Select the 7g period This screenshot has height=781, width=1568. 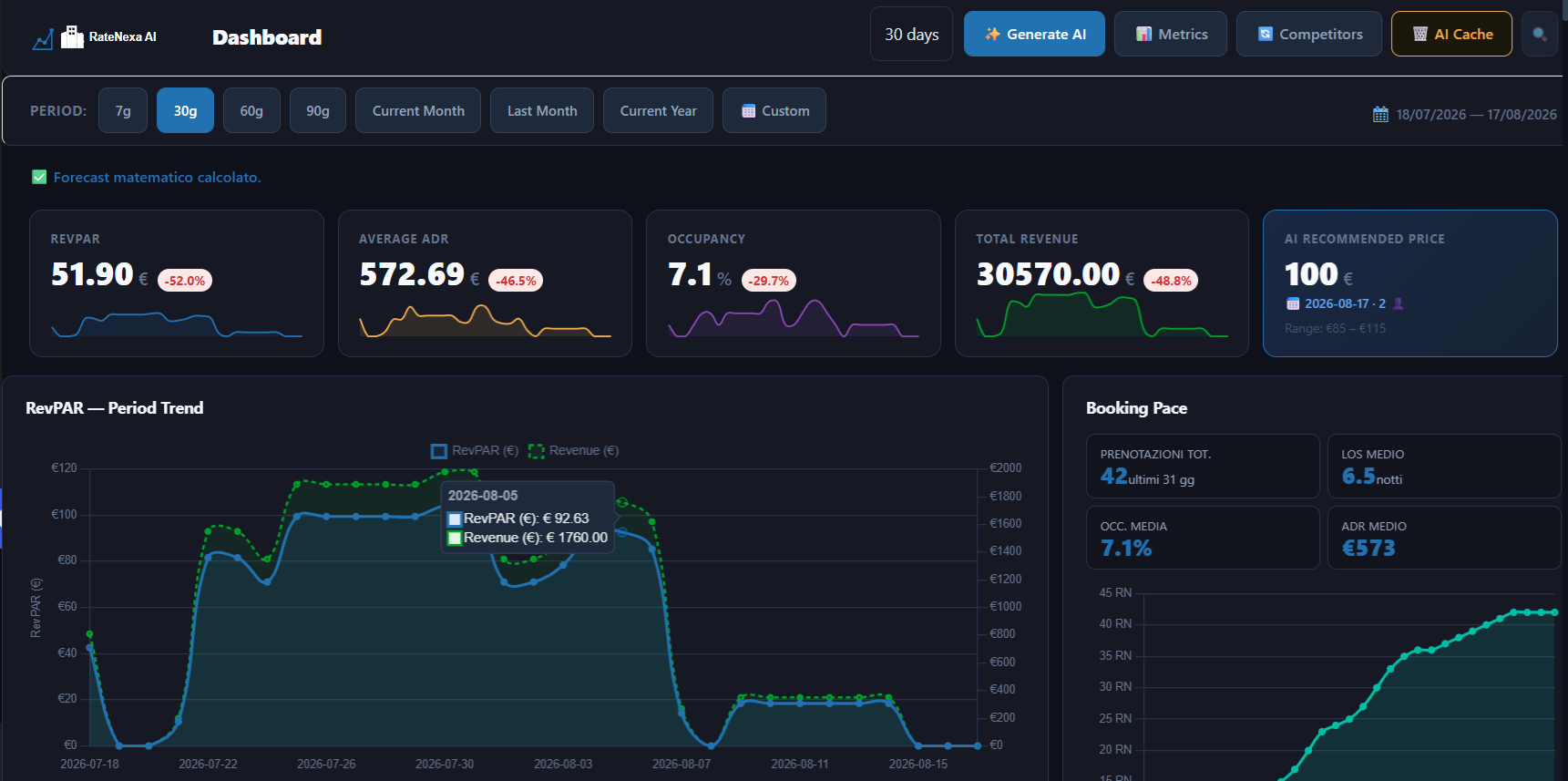[x=123, y=110]
